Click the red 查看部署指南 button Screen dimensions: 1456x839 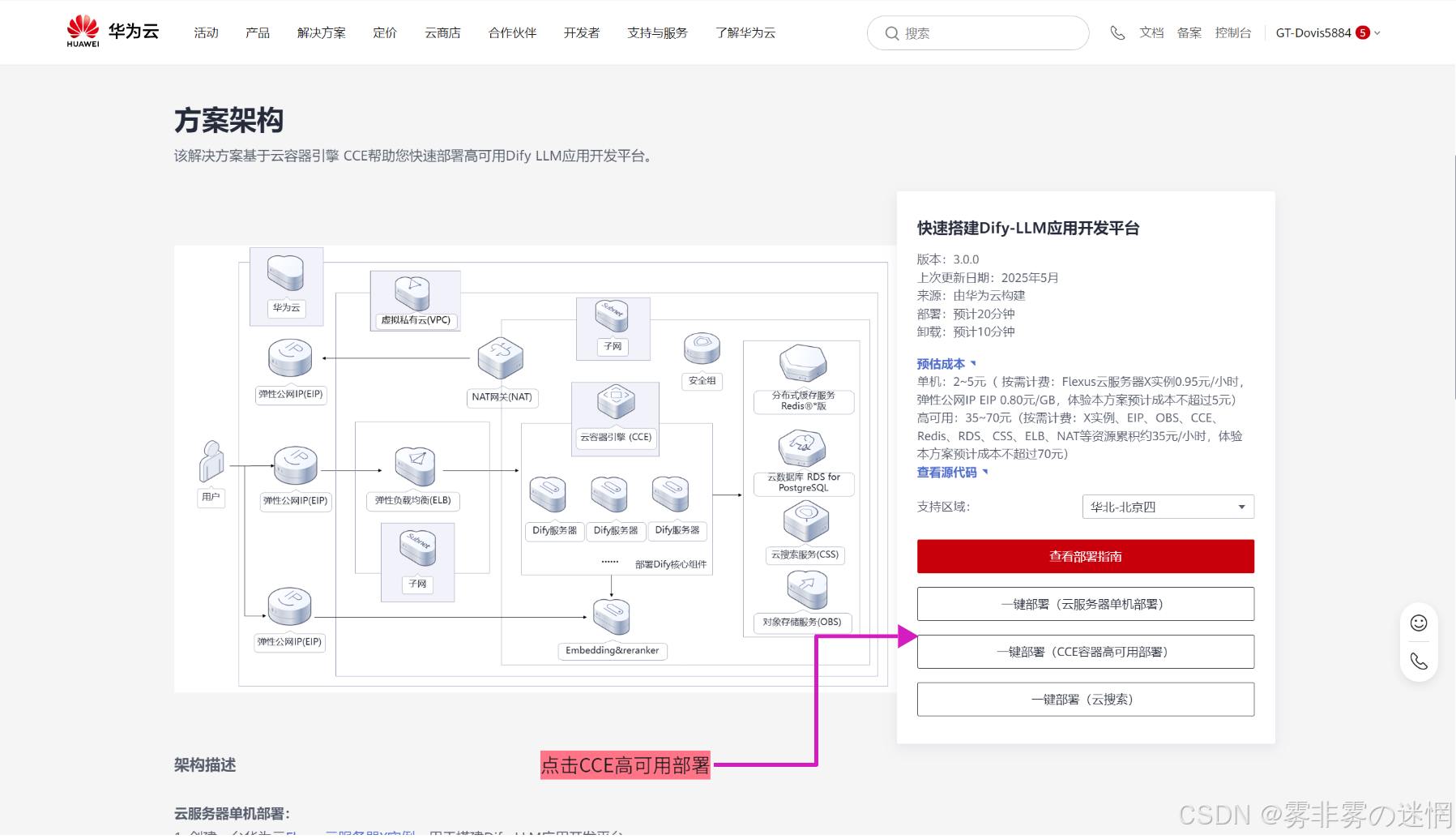click(1085, 556)
